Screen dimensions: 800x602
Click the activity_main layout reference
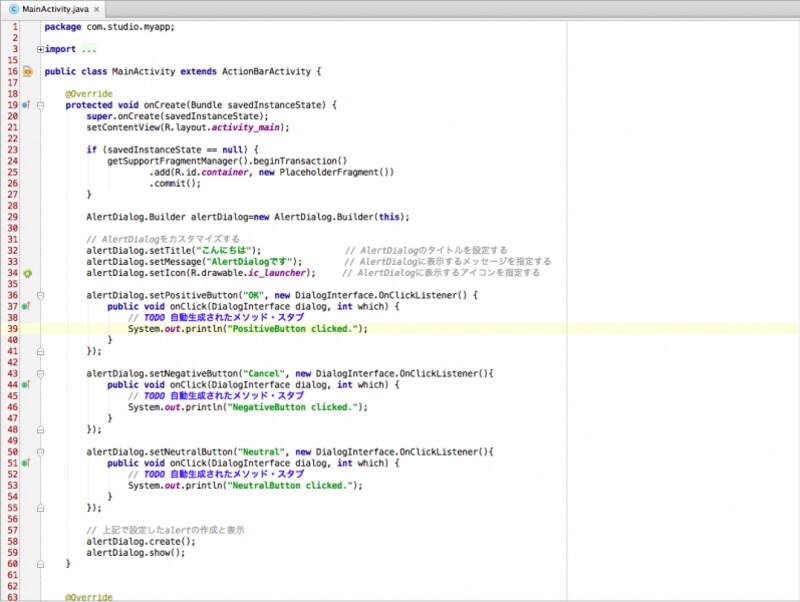[x=246, y=127]
